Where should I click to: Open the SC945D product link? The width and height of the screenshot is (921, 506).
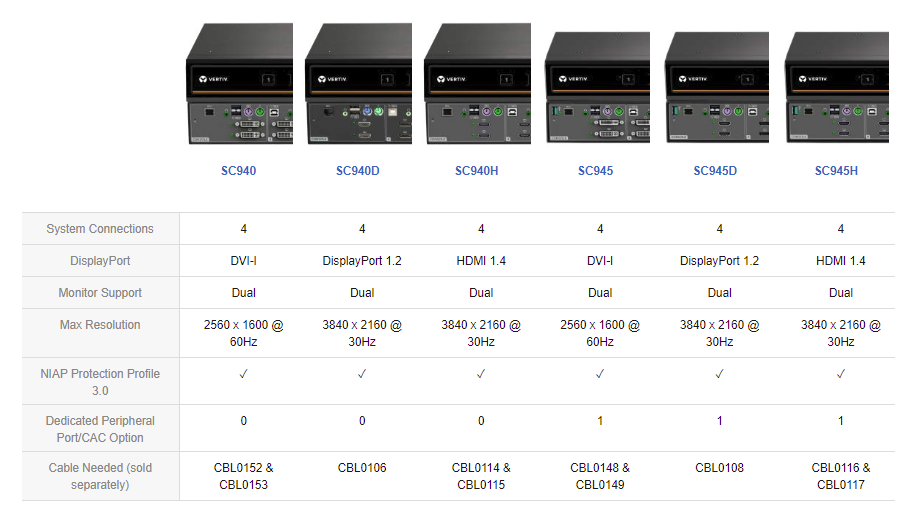click(715, 171)
